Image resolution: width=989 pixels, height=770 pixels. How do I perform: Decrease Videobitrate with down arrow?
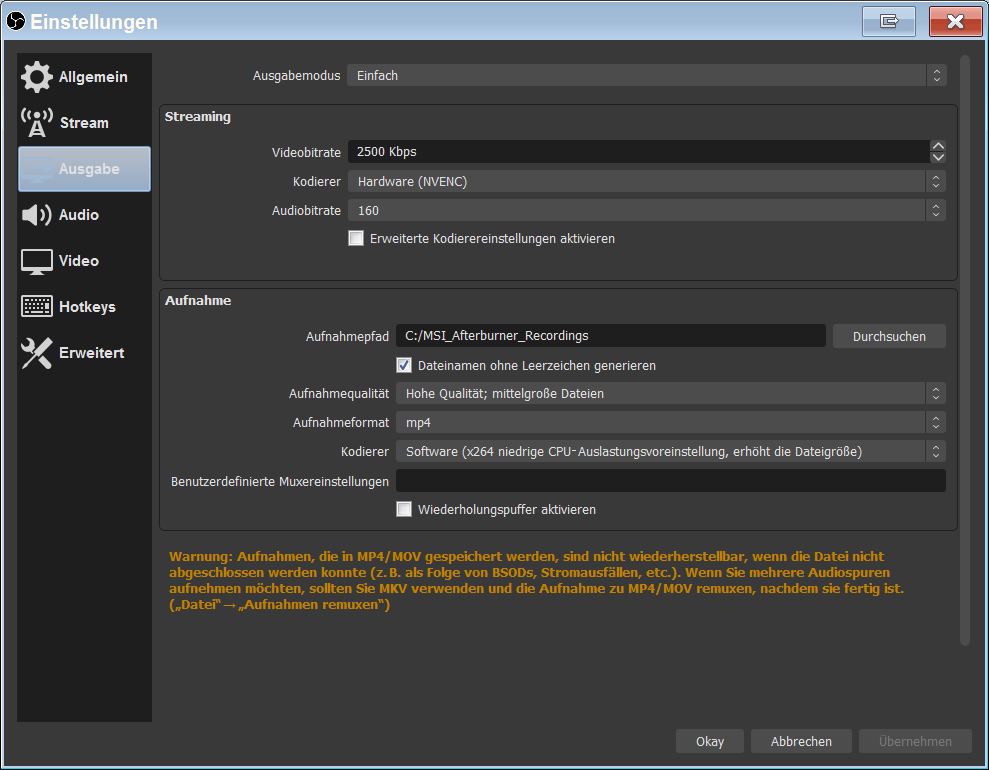pos(938,158)
